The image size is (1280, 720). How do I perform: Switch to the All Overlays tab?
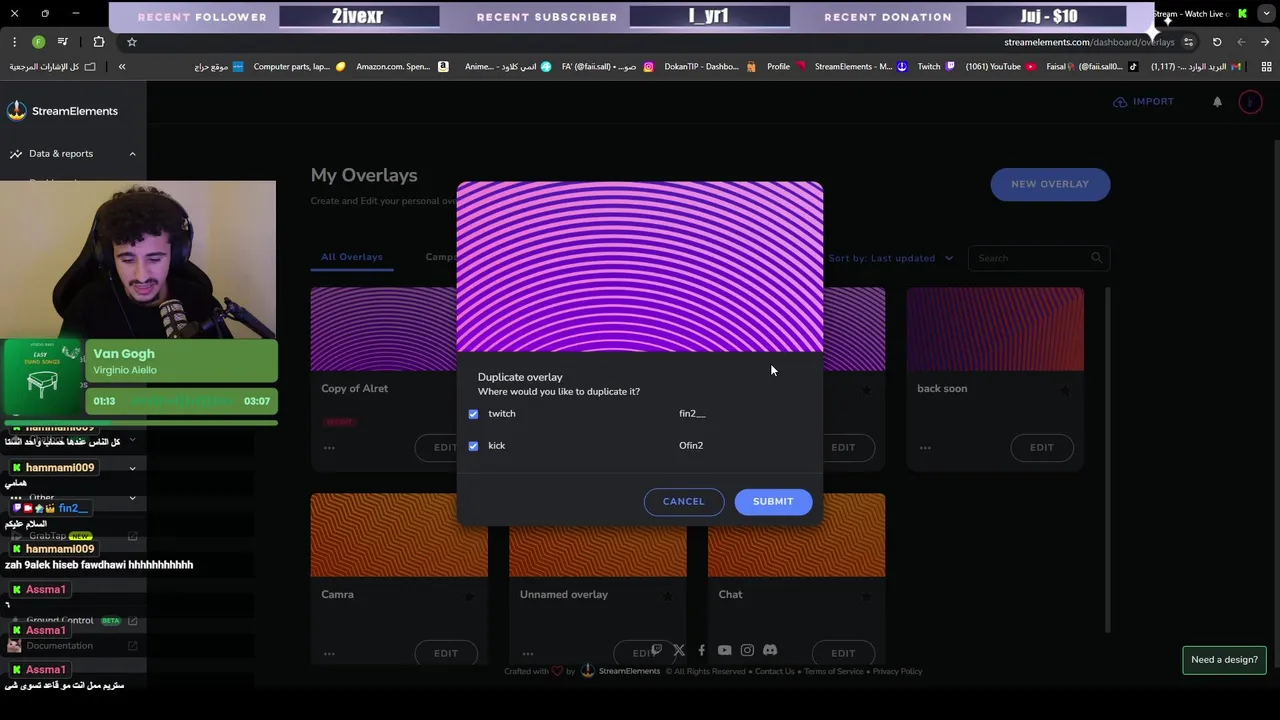click(352, 257)
